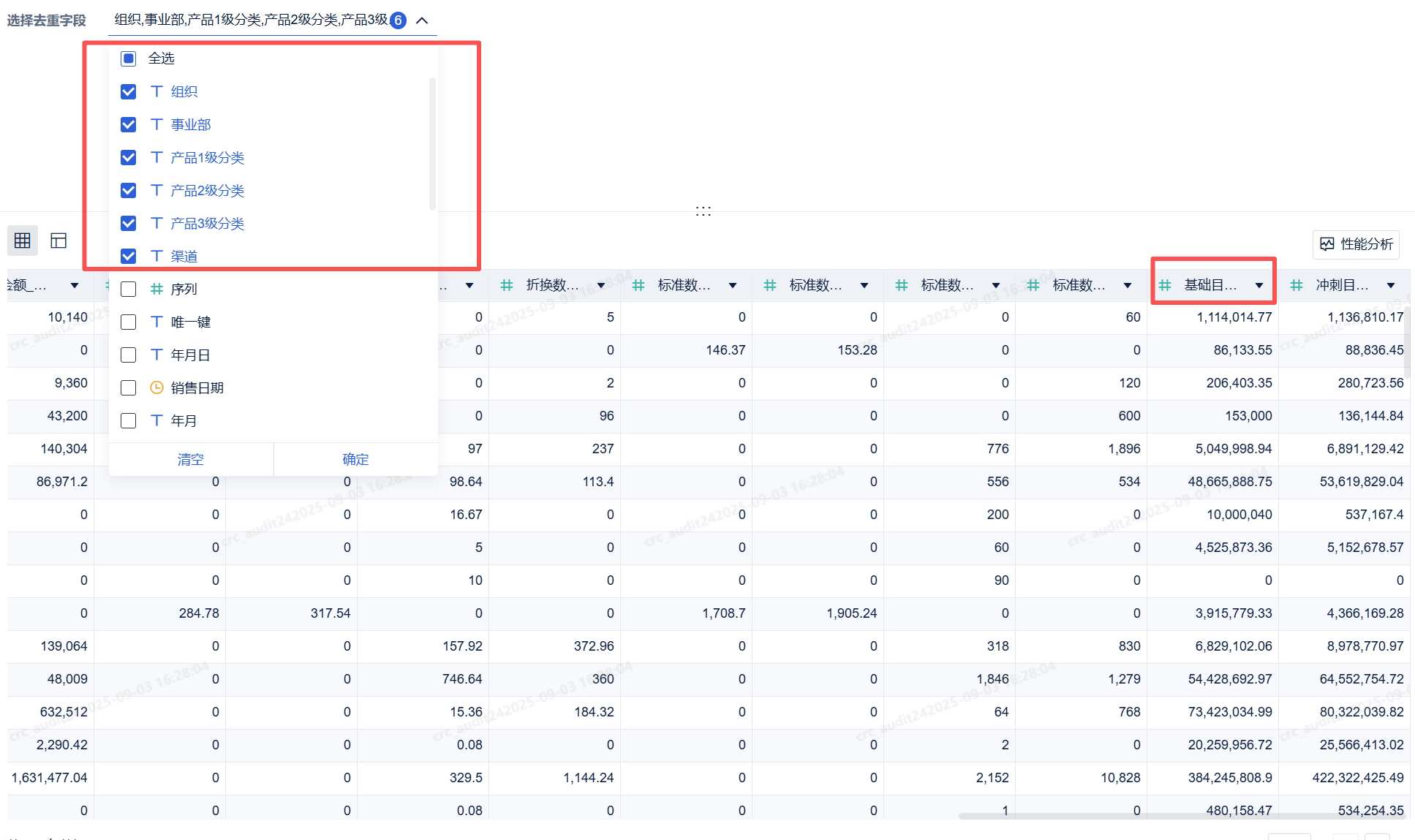
Task: Click the dropdown list vertical scrollbar
Action: 432,144
